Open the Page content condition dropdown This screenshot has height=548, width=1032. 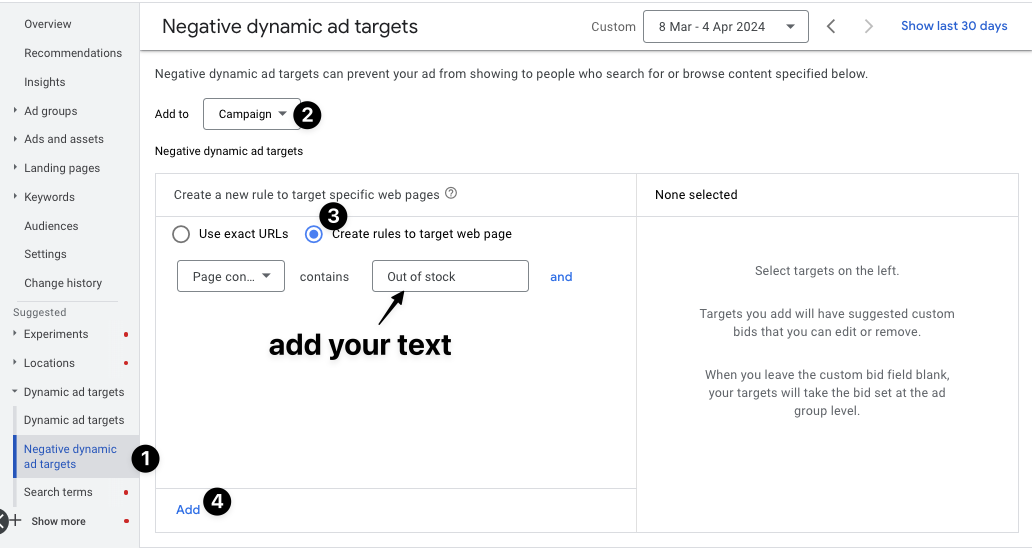point(231,277)
